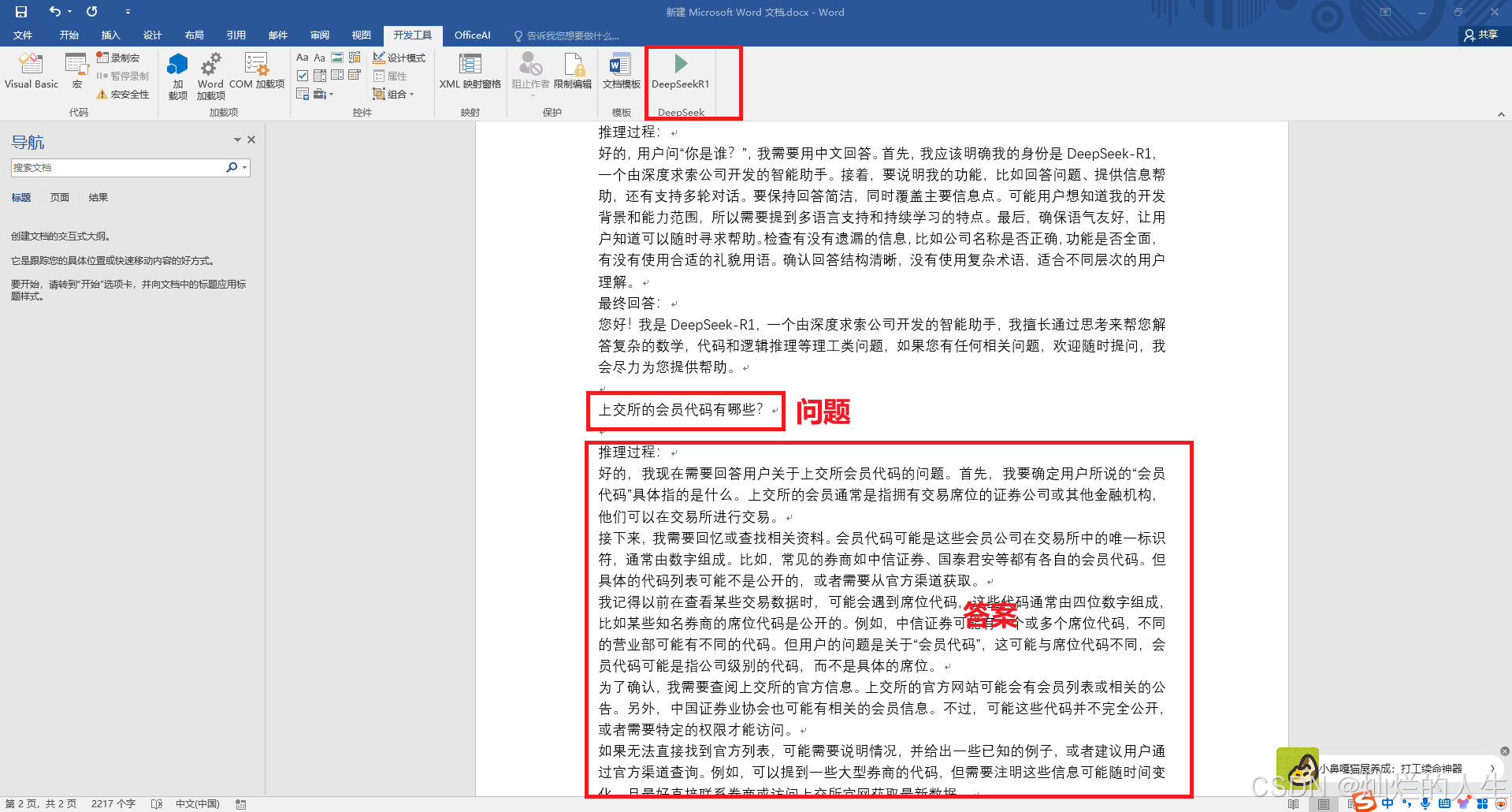Screen dimensions: 1512x812
Task: Click 属性 properties button
Action: pyautogui.click(x=390, y=76)
